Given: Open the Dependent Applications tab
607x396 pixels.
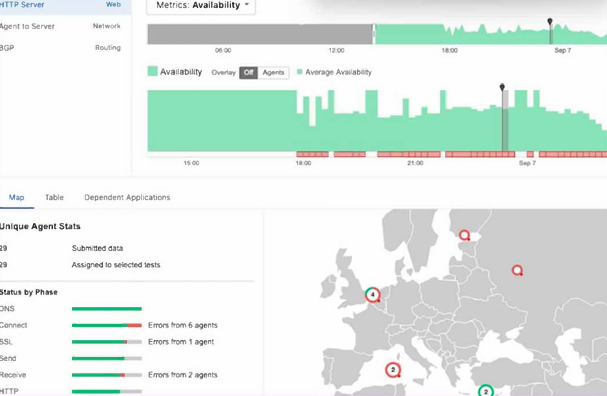Looking at the screenshot, I should (x=127, y=197).
